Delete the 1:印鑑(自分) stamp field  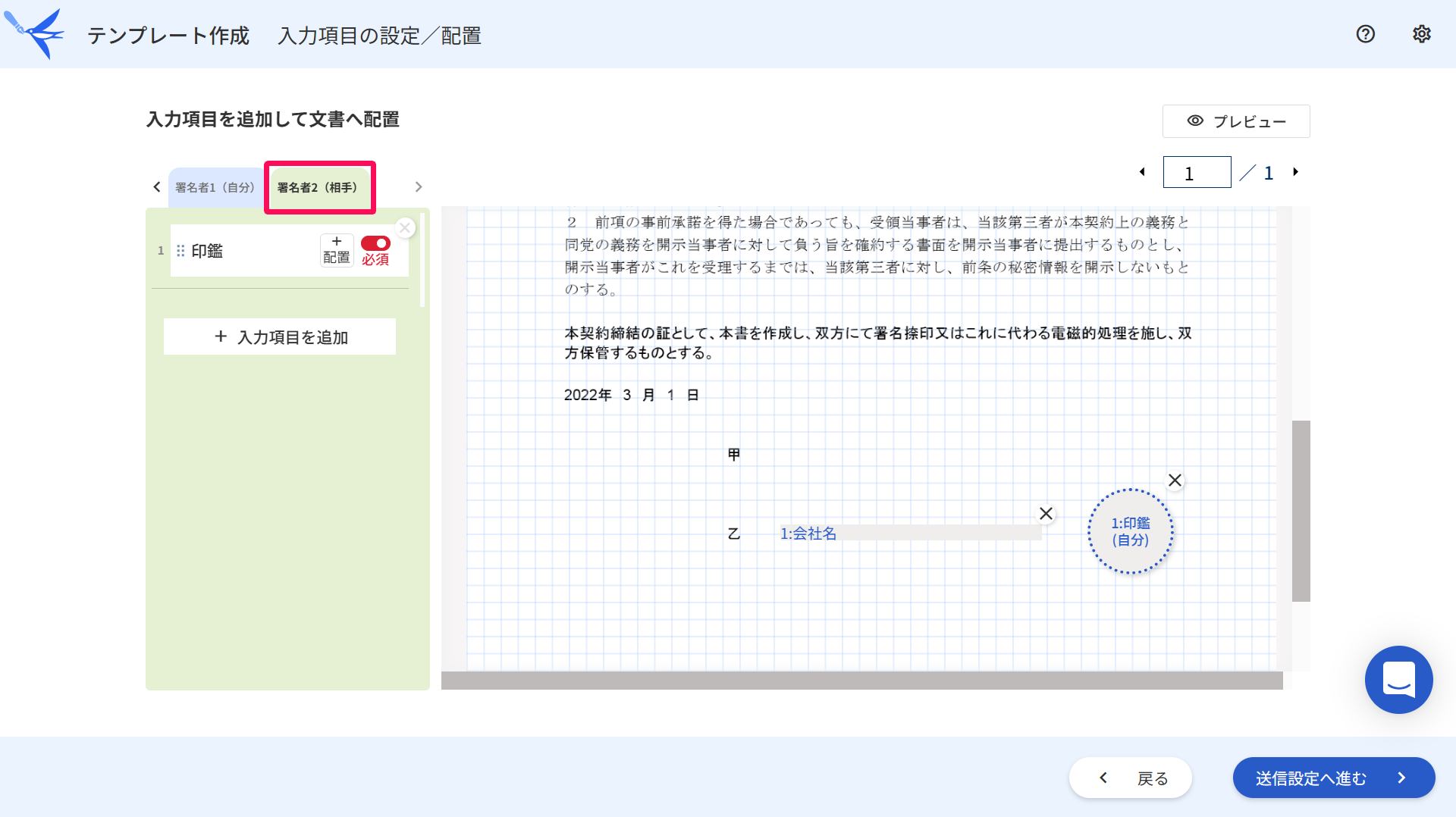click(1175, 480)
